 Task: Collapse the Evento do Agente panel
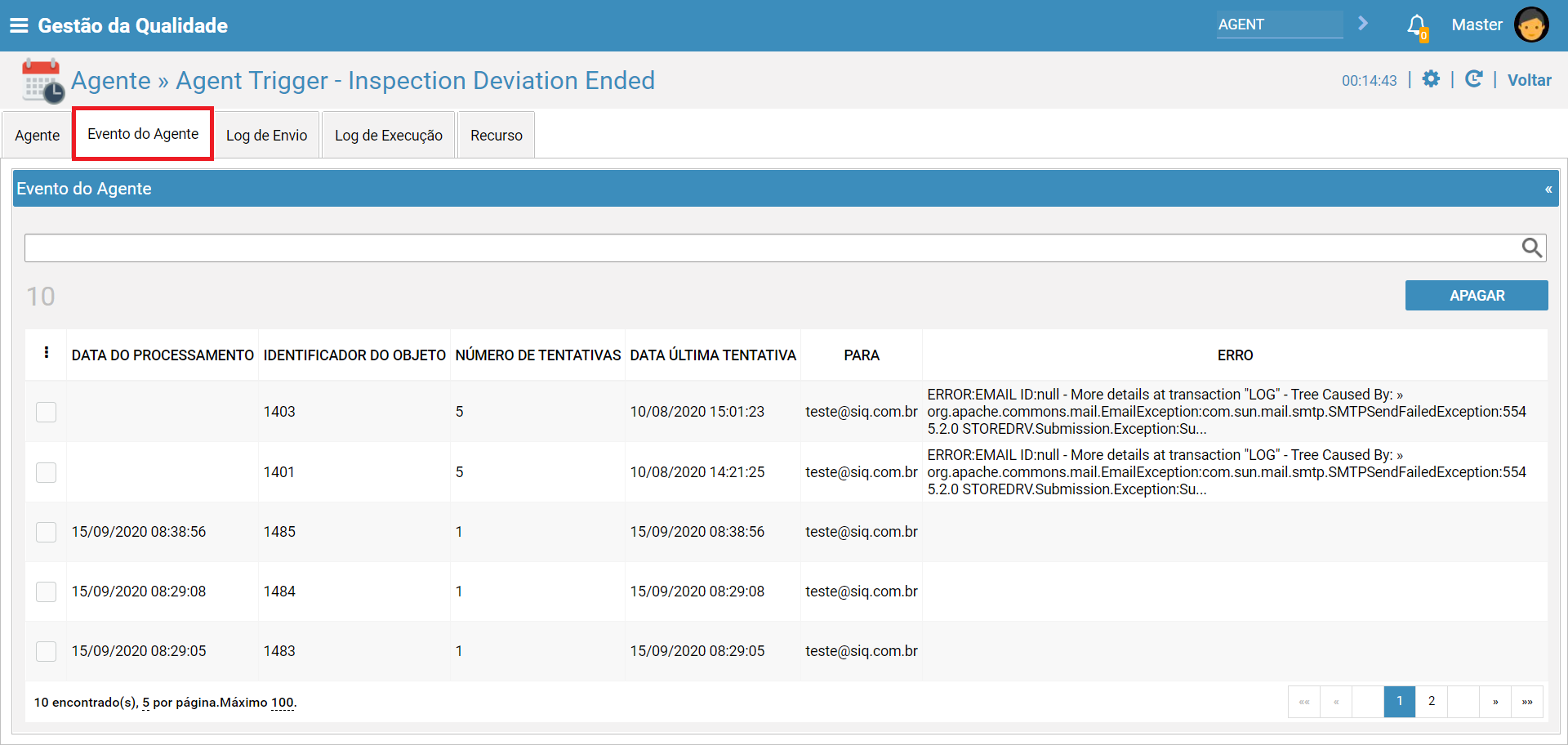[x=1548, y=190]
